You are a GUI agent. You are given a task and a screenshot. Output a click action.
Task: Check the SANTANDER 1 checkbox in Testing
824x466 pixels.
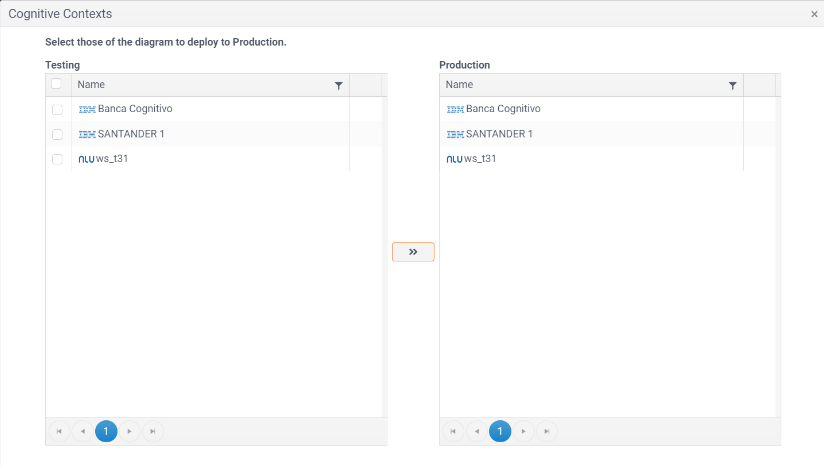(x=57, y=134)
